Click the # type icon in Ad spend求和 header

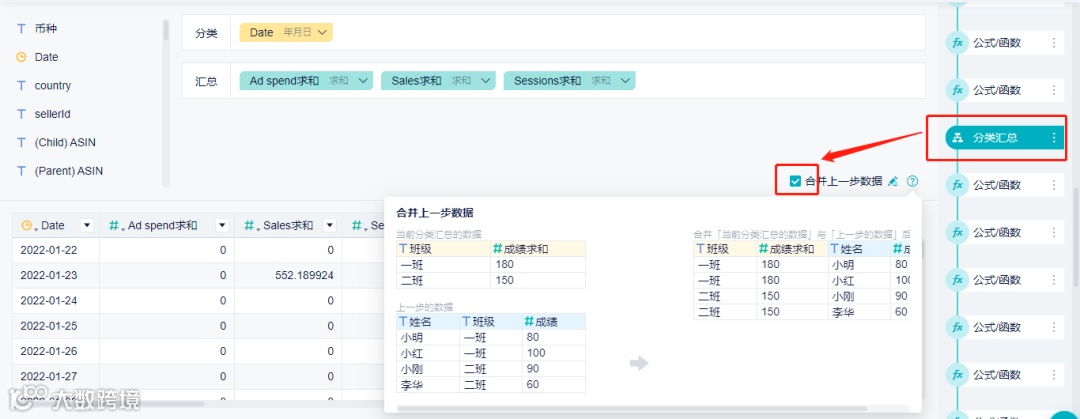116,225
